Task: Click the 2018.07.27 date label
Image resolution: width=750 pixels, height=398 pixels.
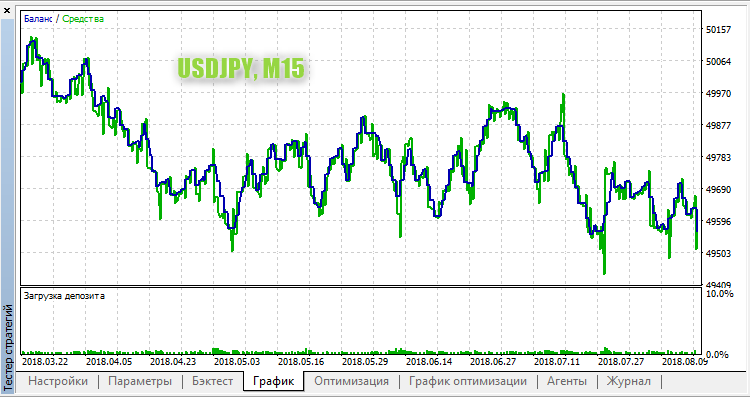Action: (621, 362)
